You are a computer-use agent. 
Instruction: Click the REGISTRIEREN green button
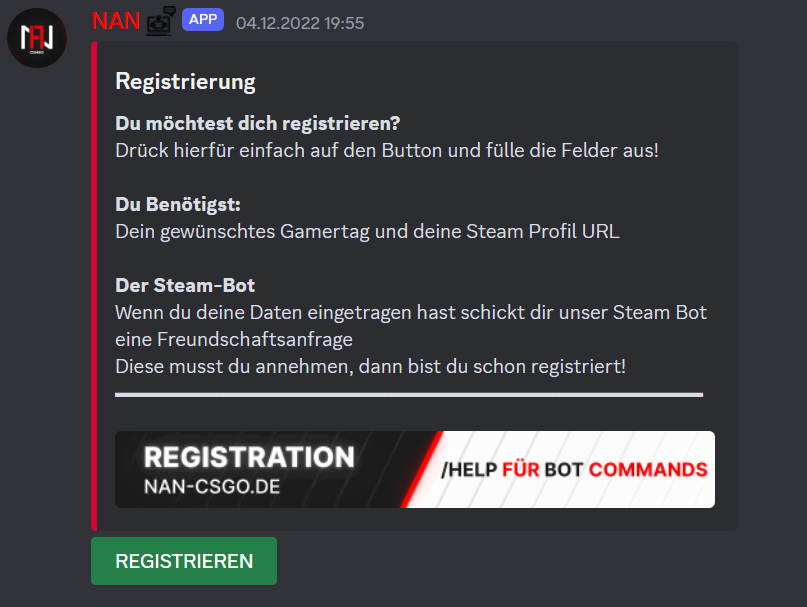click(x=184, y=561)
